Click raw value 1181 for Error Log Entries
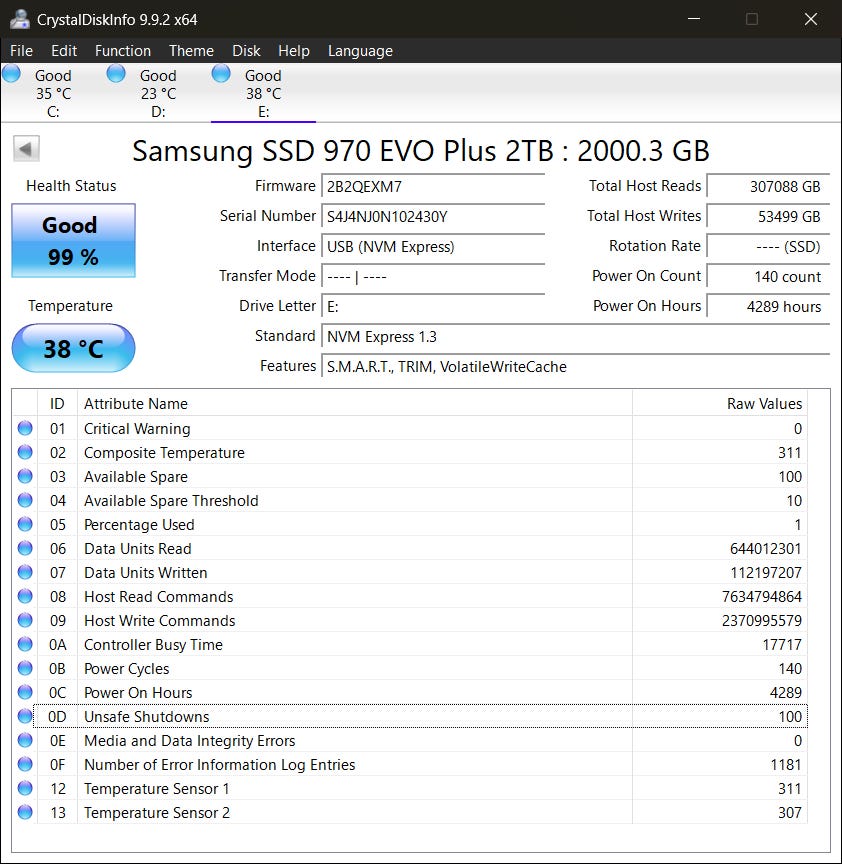842x864 pixels. [x=786, y=765]
